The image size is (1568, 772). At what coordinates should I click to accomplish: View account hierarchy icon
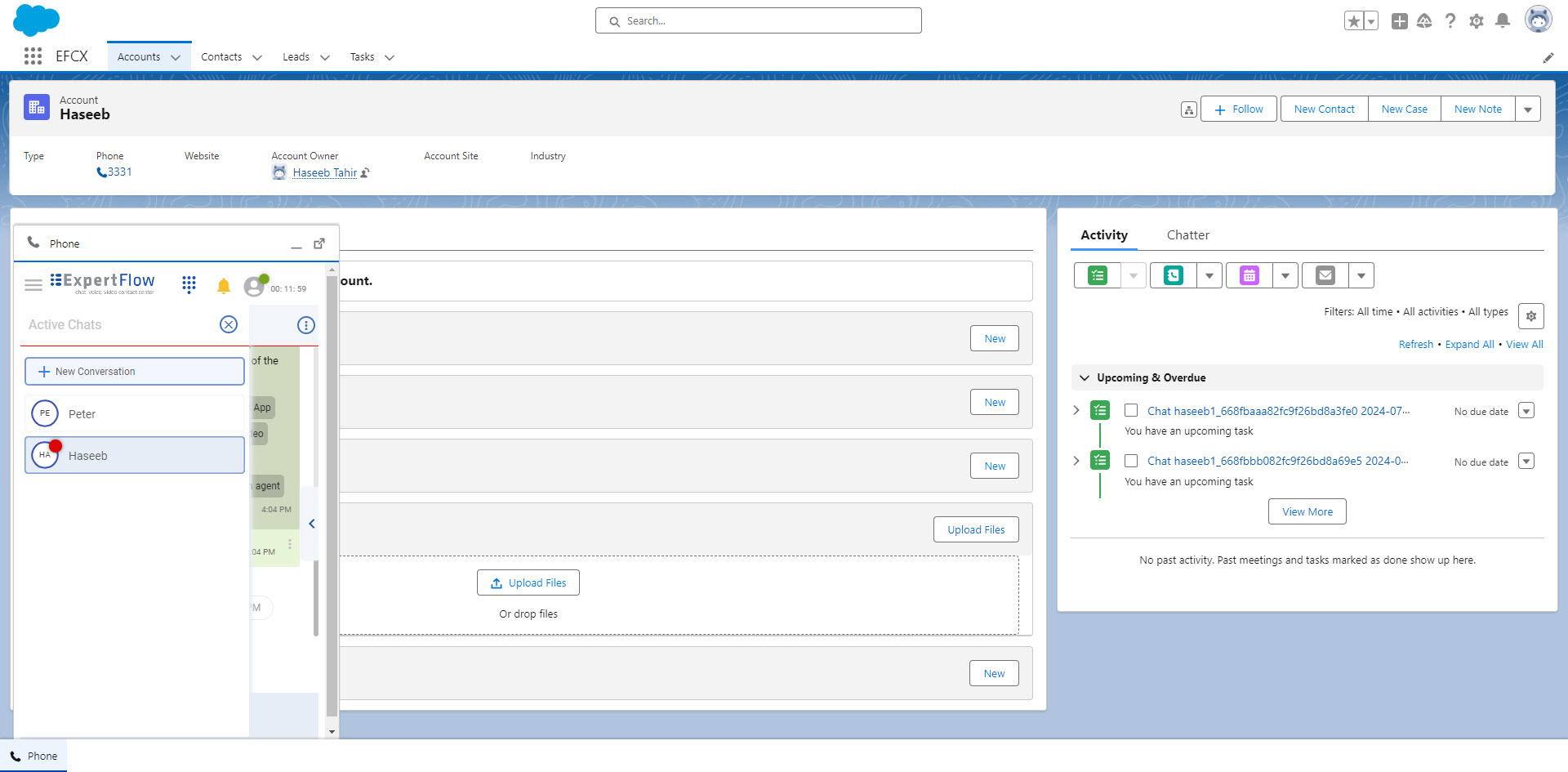tap(1188, 109)
